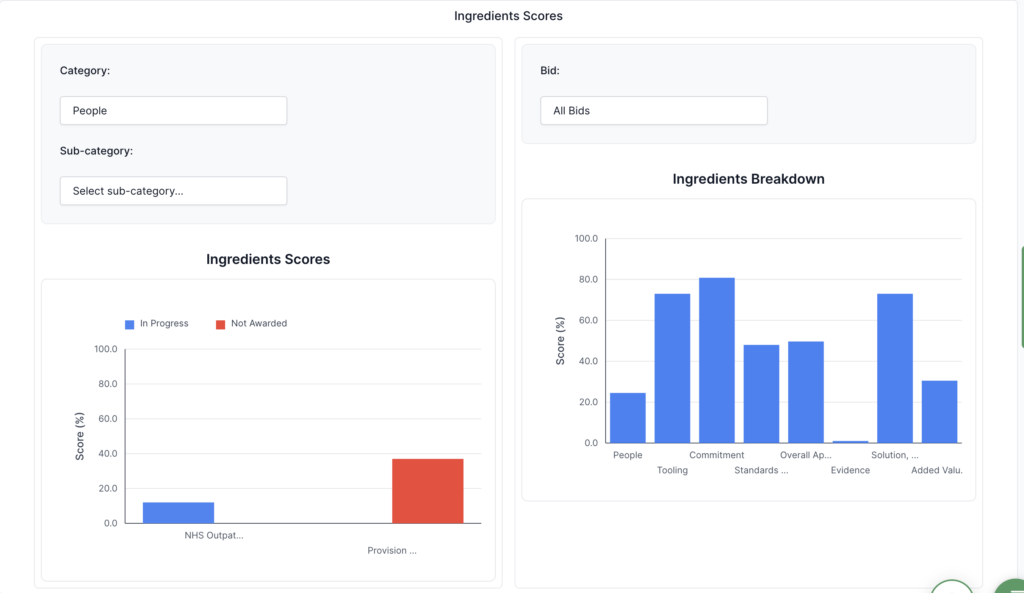Select the Overall Ap... bar
The width and height of the screenshot is (1024, 593).
tap(806, 392)
